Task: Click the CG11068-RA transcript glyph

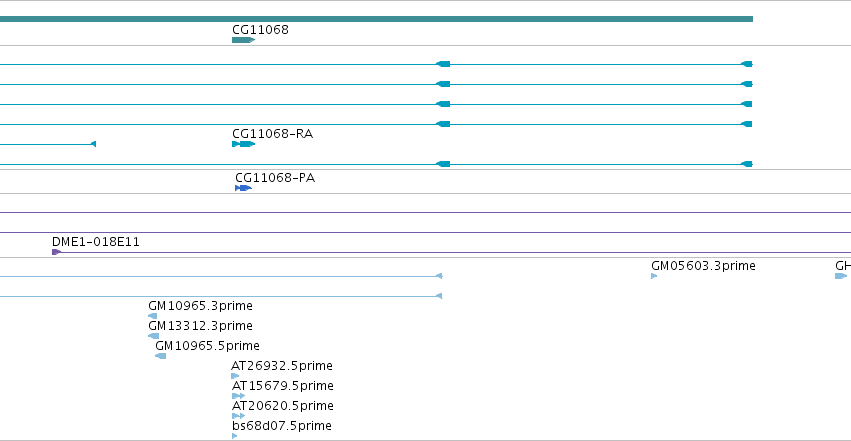Action: point(243,144)
